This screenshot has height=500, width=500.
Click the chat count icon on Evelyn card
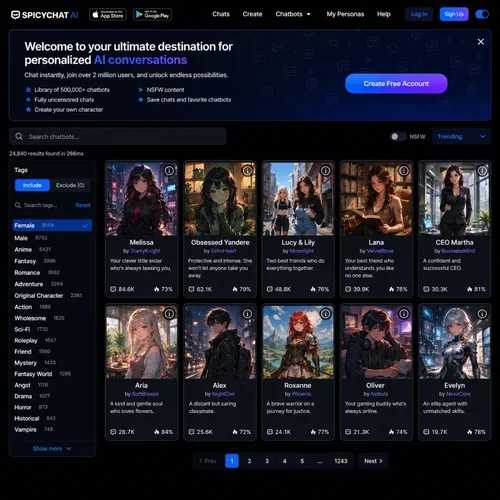click(426, 432)
